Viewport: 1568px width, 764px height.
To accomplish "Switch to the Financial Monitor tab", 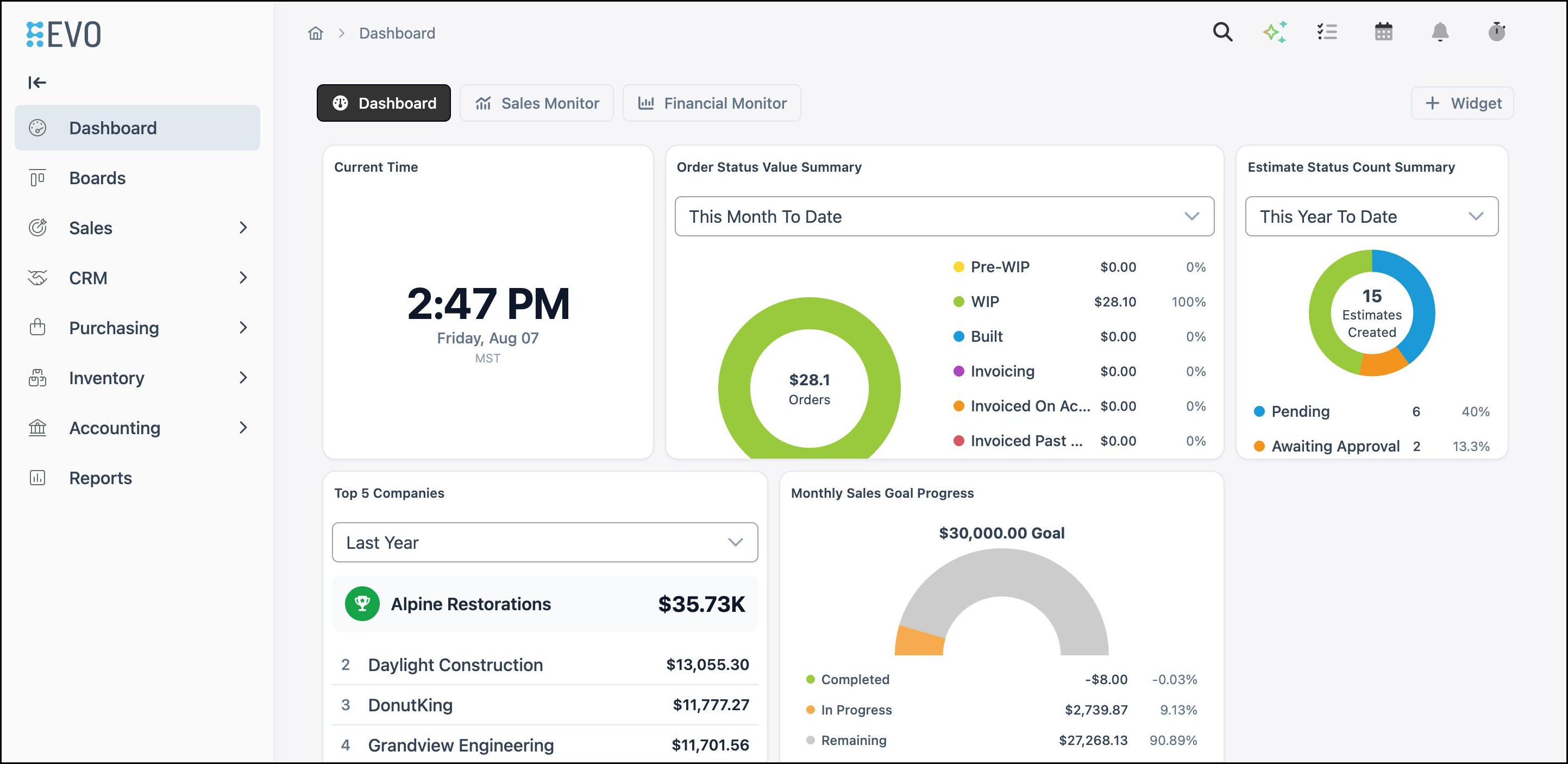I will [712, 103].
